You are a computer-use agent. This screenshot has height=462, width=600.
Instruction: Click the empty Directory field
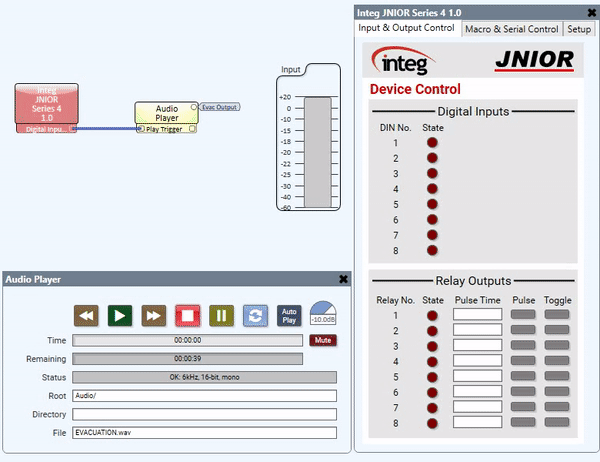coord(204,414)
